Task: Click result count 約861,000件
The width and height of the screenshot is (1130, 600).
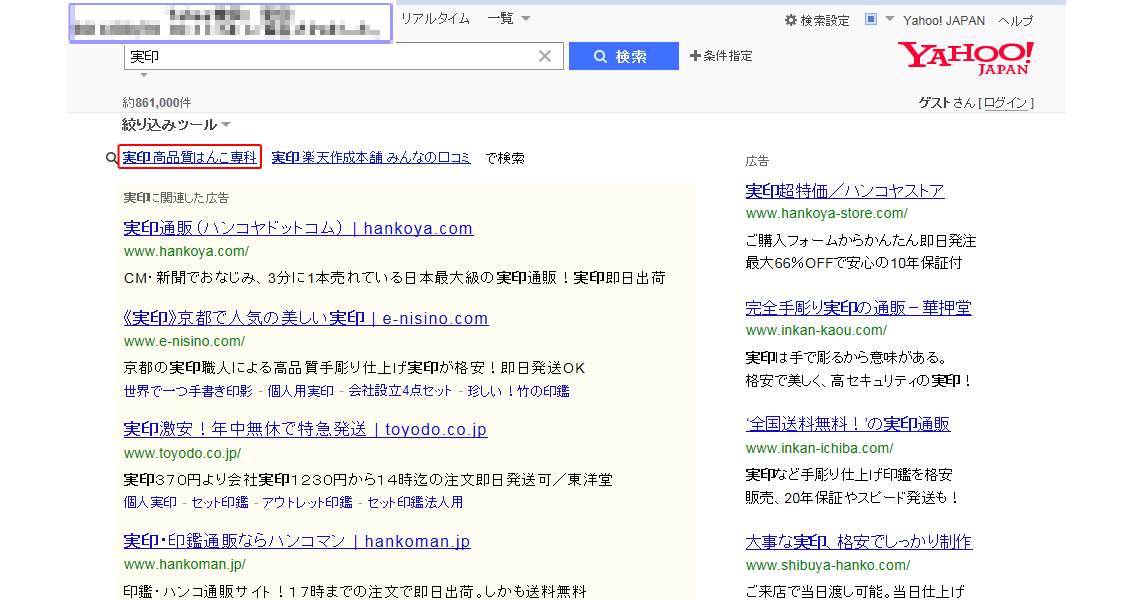Action: pos(156,102)
